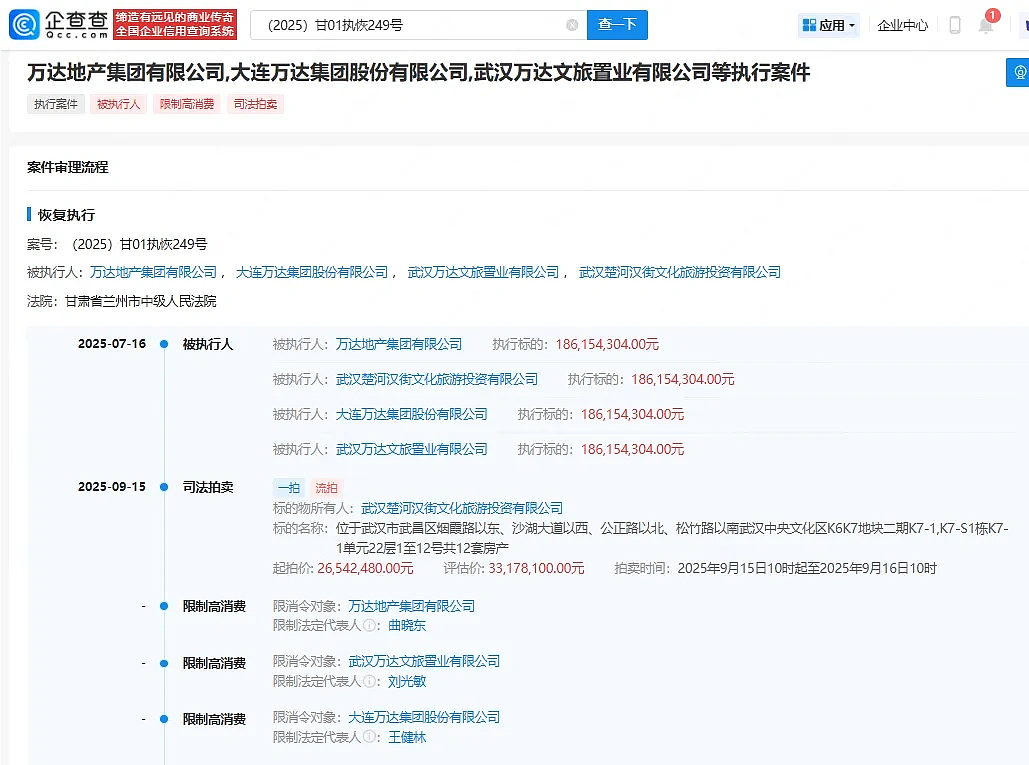The width and height of the screenshot is (1029, 765).
Task: Open 万达地产集团有限公司 in header 被执行人 line
Action: (x=154, y=272)
